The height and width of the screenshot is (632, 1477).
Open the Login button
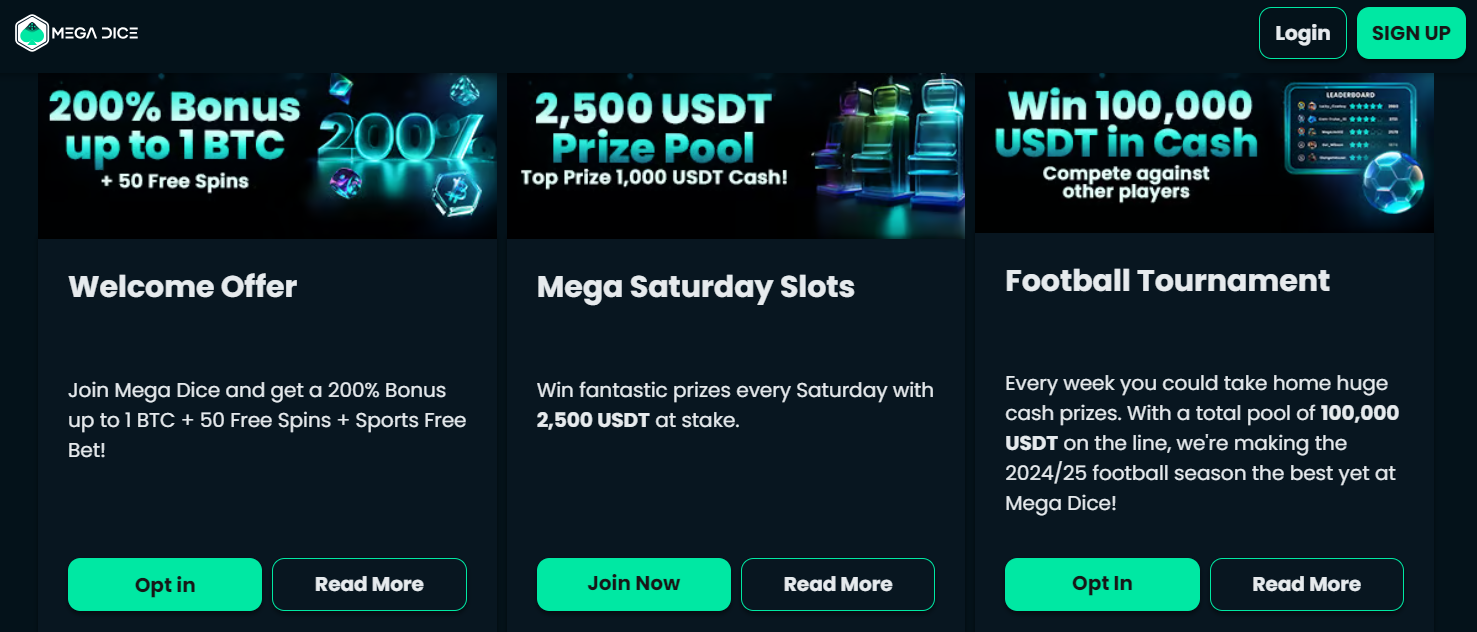[x=1302, y=33]
